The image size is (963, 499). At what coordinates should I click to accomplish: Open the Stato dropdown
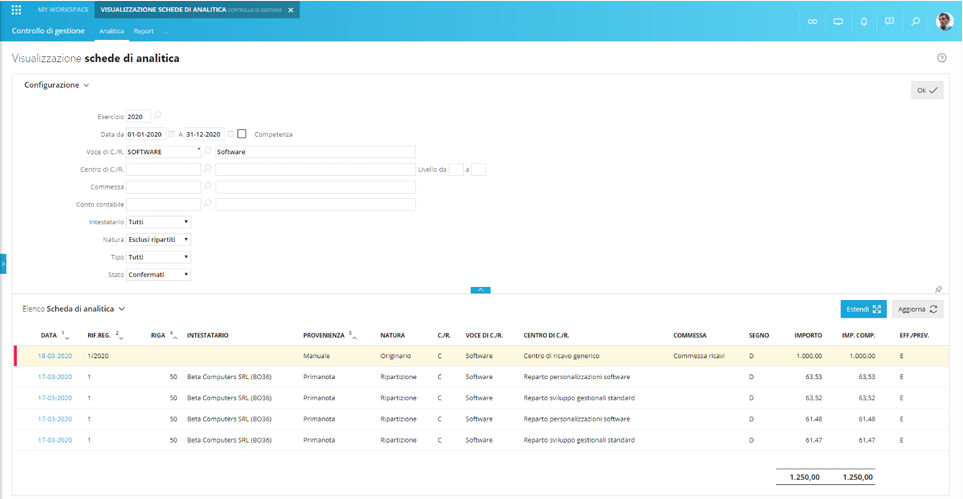(x=159, y=274)
